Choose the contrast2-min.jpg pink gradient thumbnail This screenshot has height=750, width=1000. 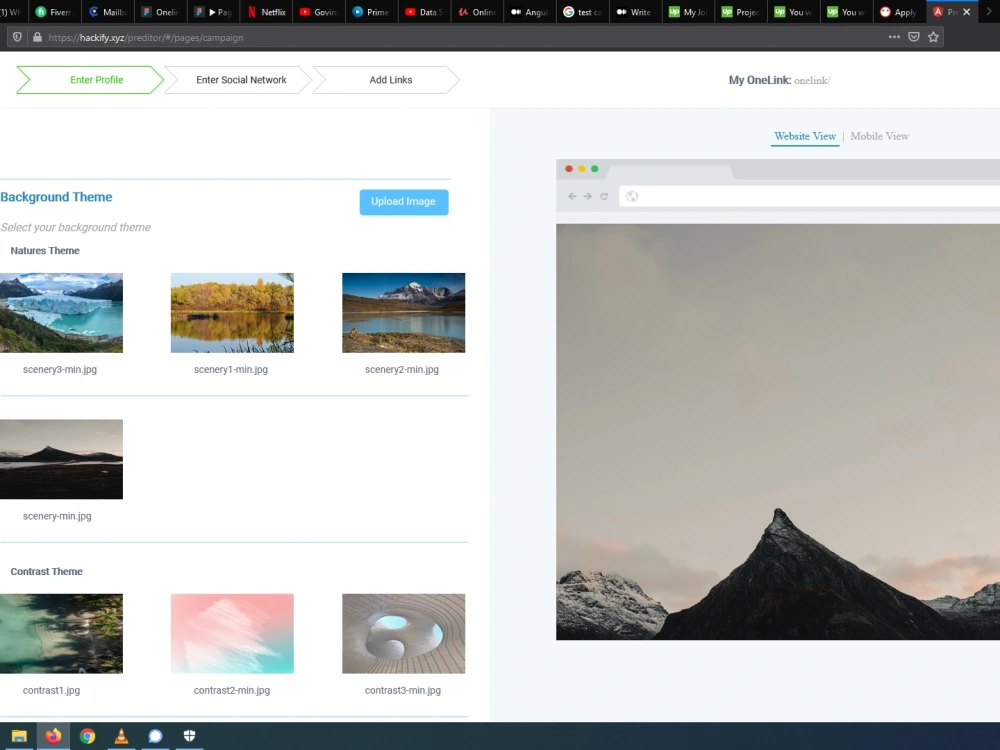[232, 633]
